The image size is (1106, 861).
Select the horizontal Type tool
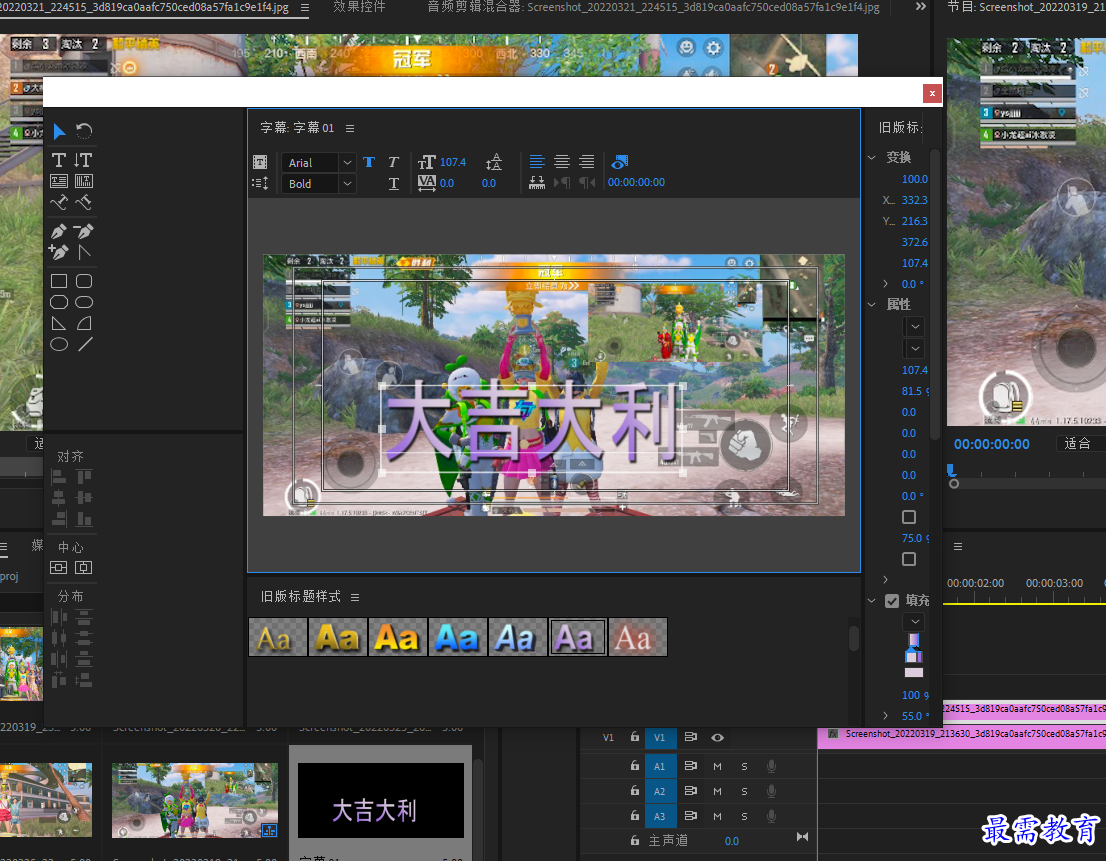(59, 160)
